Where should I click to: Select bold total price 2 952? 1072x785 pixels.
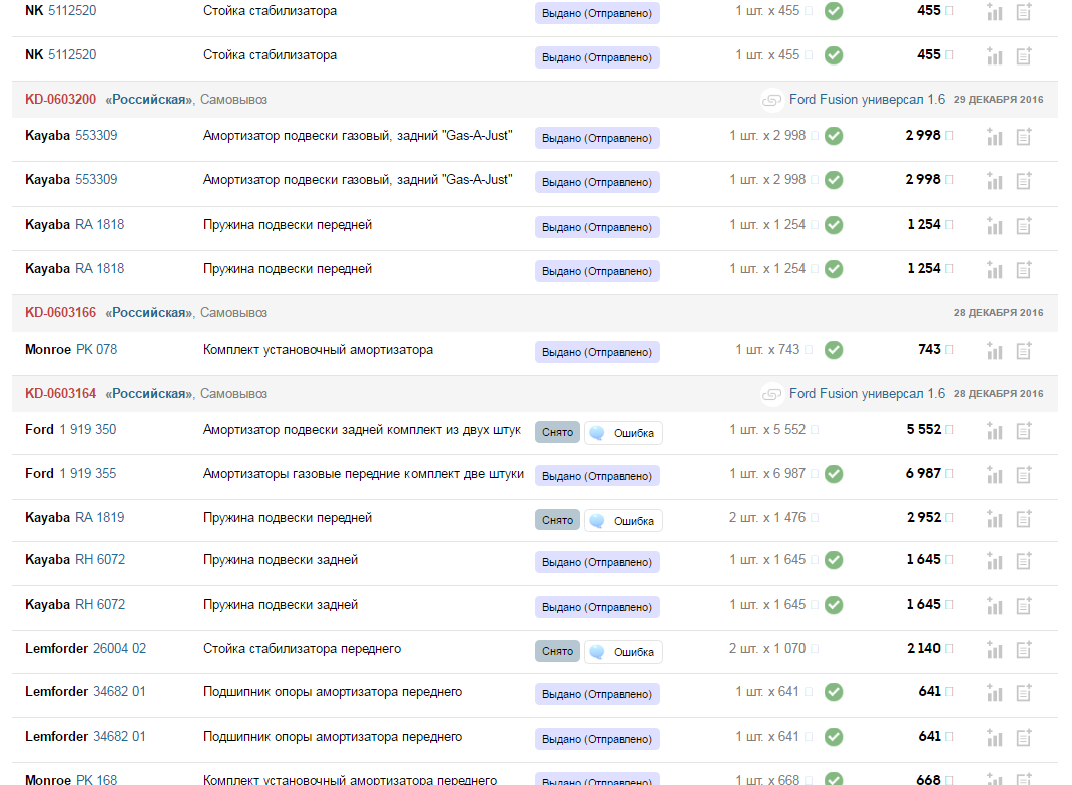(x=924, y=518)
